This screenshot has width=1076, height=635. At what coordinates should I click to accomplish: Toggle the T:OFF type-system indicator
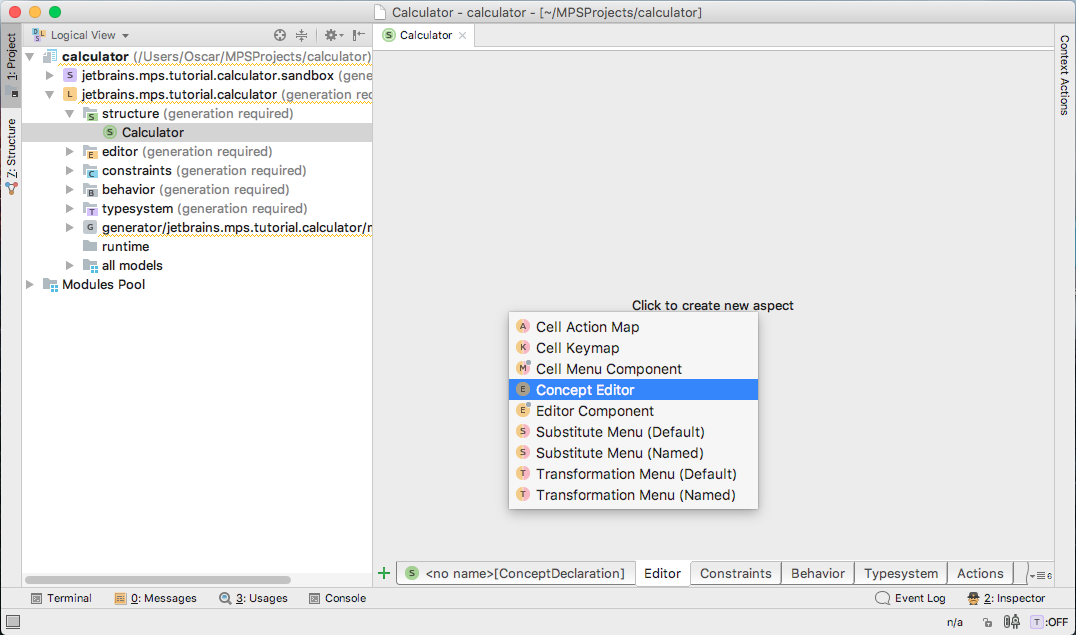1050,622
